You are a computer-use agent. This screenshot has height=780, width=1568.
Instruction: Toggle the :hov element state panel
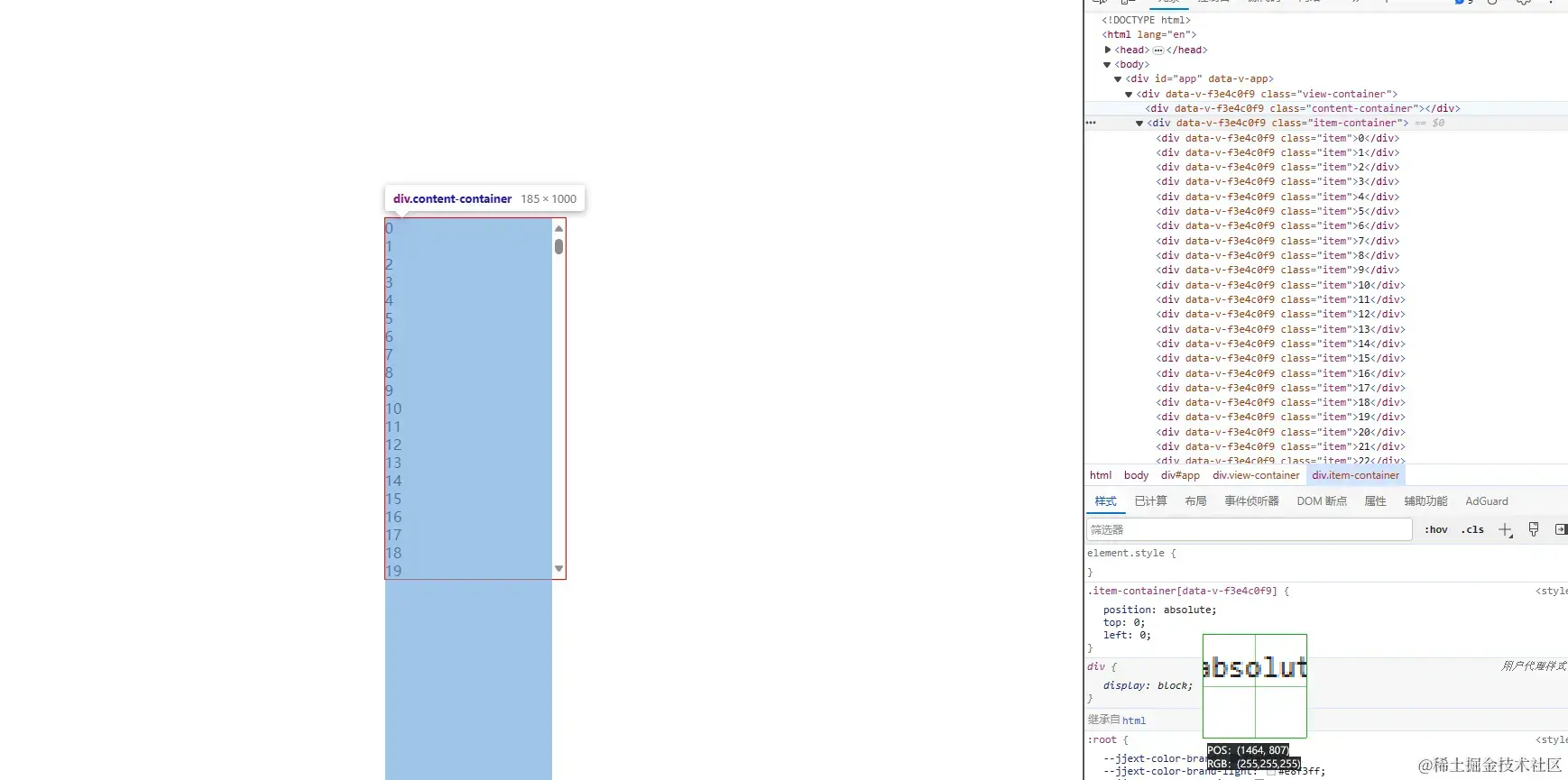(1436, 530)
